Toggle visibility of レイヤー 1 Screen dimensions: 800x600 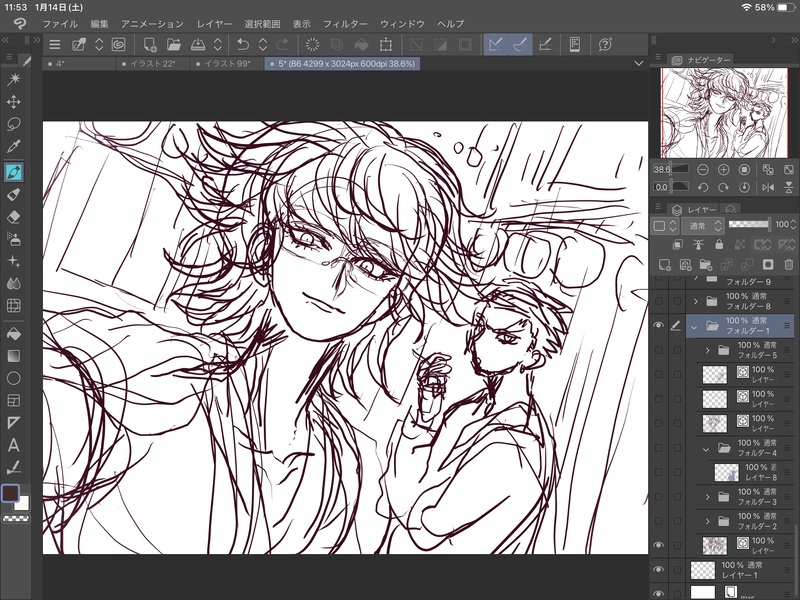(658, 569)
